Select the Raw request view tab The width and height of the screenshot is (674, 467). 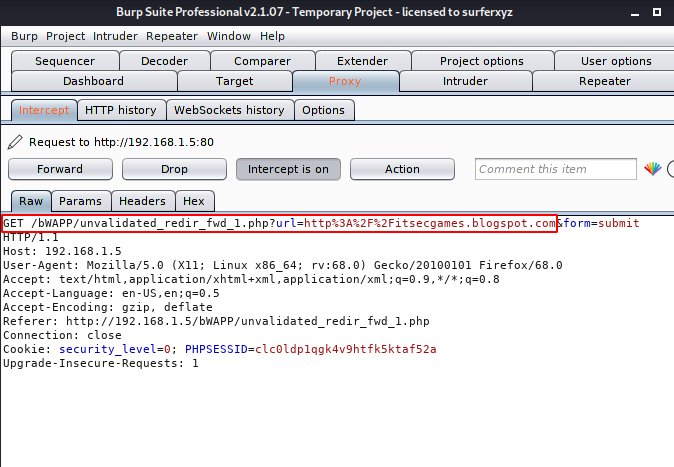pos(31,201)
